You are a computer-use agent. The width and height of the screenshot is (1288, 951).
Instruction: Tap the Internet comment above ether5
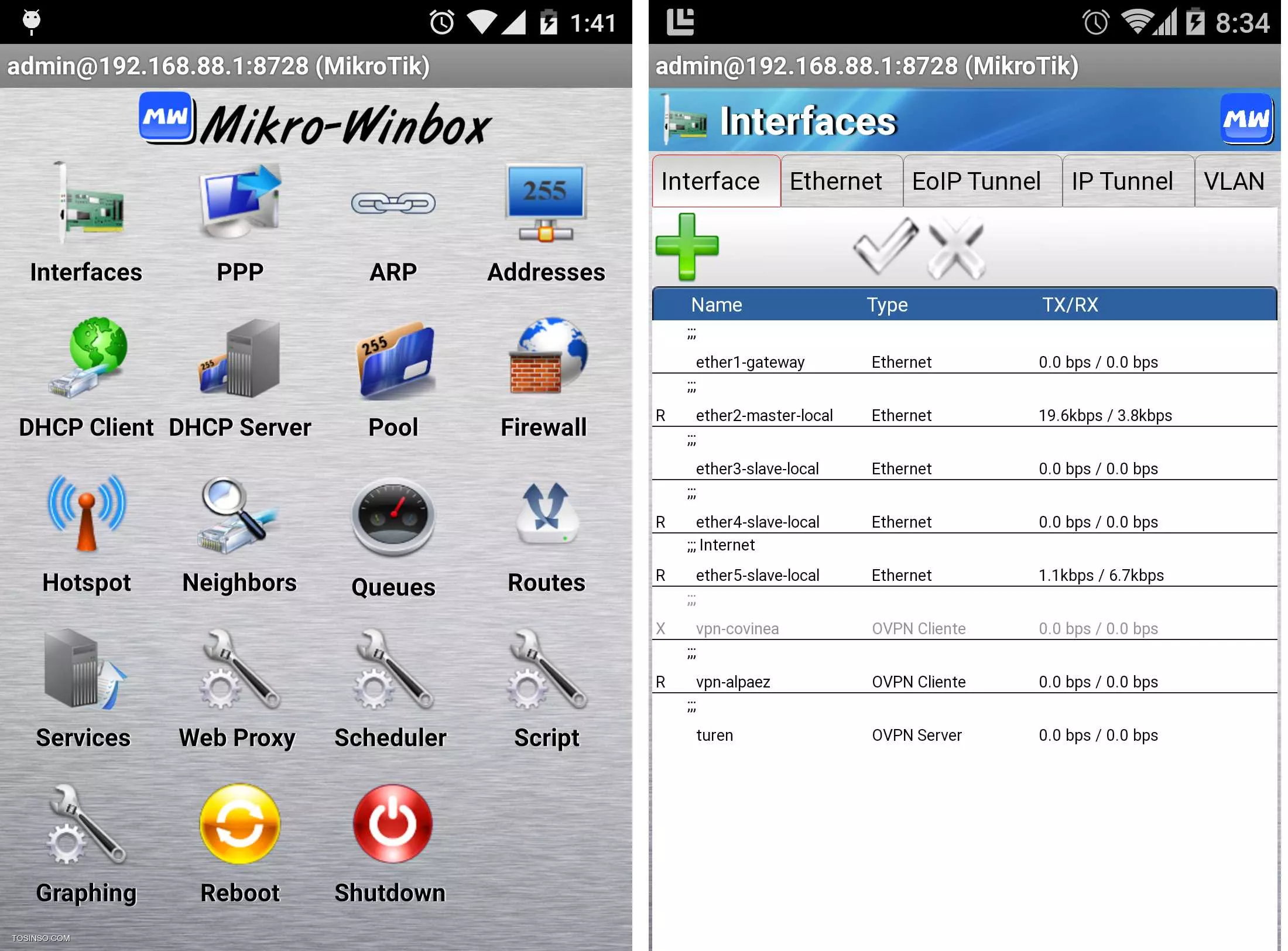[x=721, y=545]
